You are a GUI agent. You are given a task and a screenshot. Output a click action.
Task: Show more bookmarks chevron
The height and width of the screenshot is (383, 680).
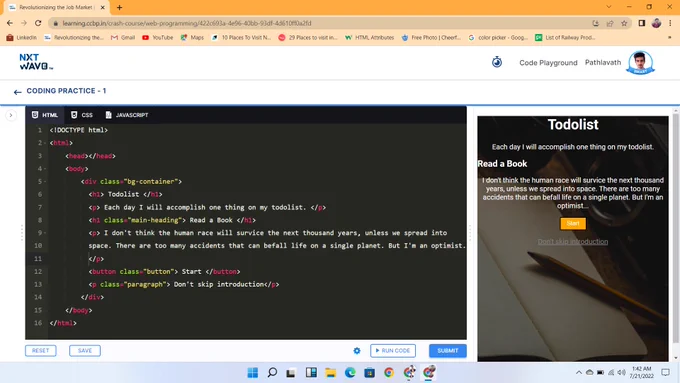click(669, 38)
